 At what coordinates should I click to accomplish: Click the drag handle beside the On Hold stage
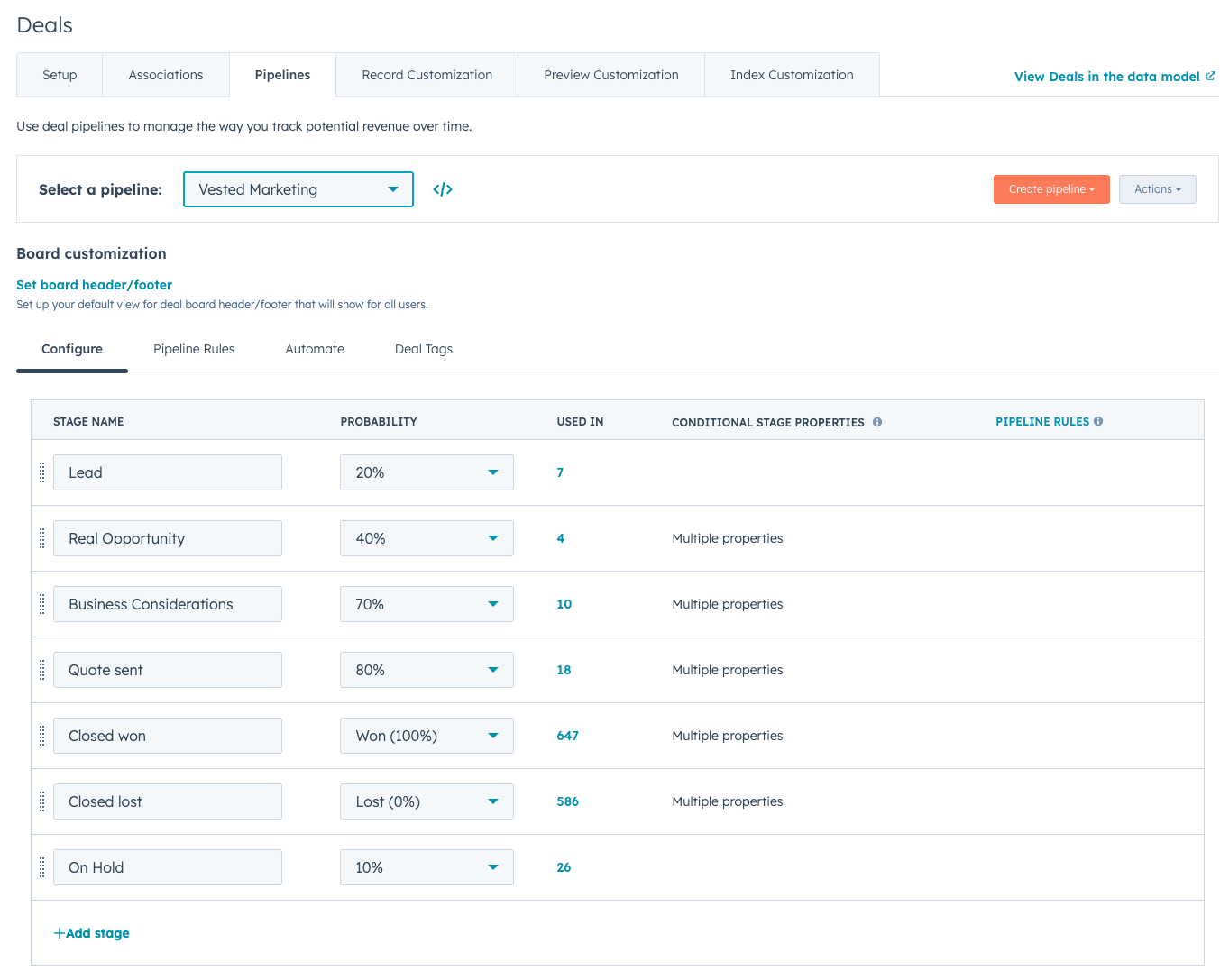pyautogui.click(x=41, y=866)
